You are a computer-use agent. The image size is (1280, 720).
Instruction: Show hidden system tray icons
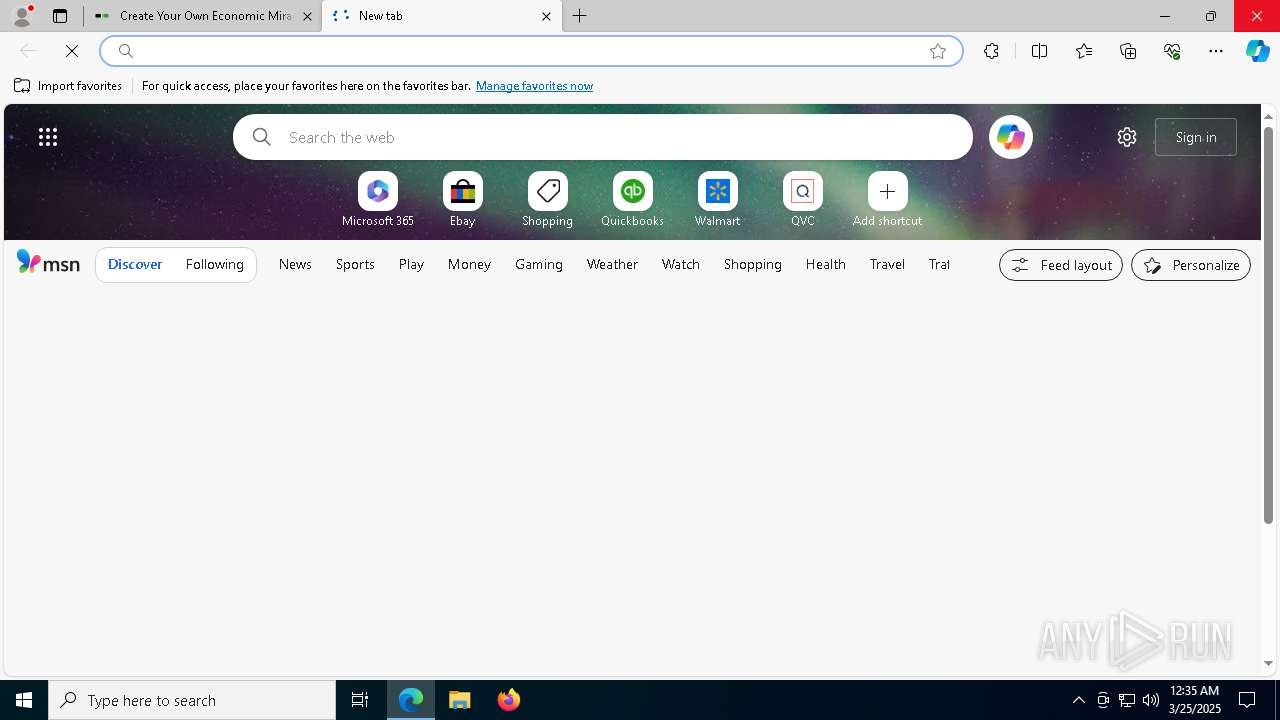[x=1078, y=700]
